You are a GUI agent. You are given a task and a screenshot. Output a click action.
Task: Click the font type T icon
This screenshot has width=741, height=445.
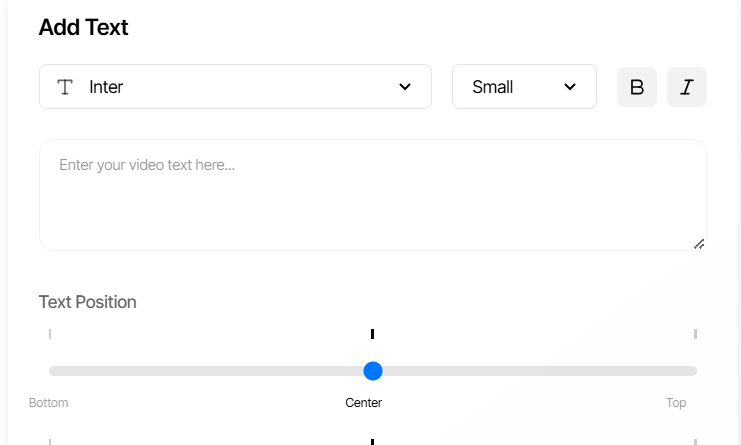click(65, 87)
